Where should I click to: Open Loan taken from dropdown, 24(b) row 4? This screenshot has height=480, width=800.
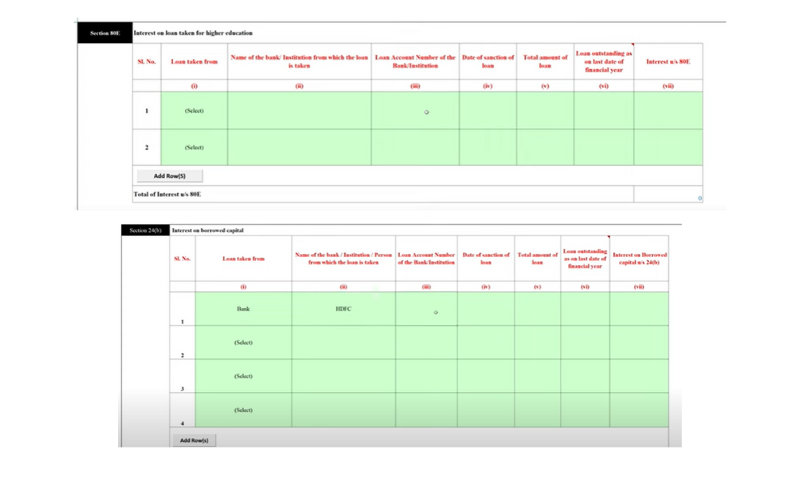(x=243, y=410)
